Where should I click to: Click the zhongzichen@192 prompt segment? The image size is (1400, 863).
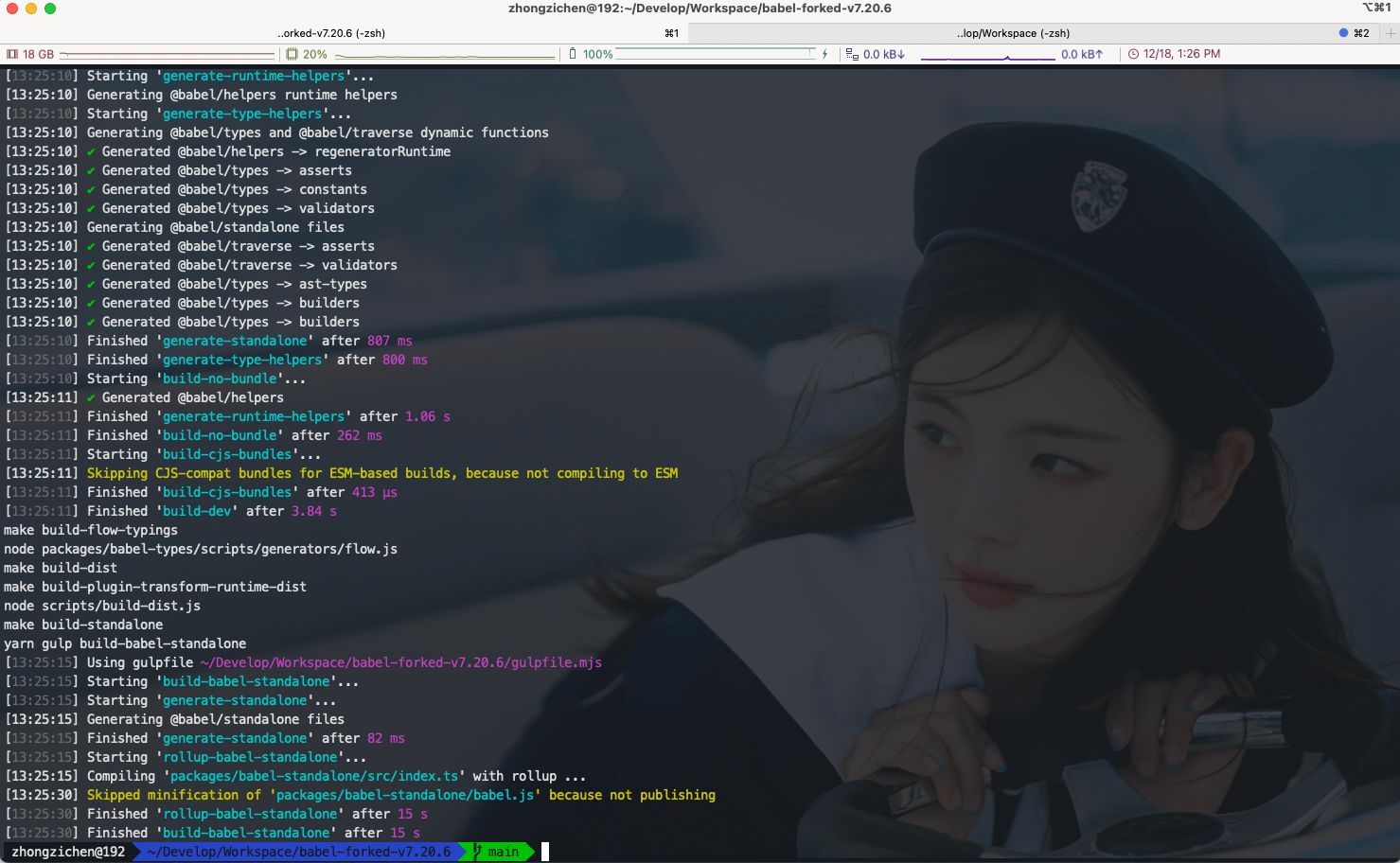(68, 852)
